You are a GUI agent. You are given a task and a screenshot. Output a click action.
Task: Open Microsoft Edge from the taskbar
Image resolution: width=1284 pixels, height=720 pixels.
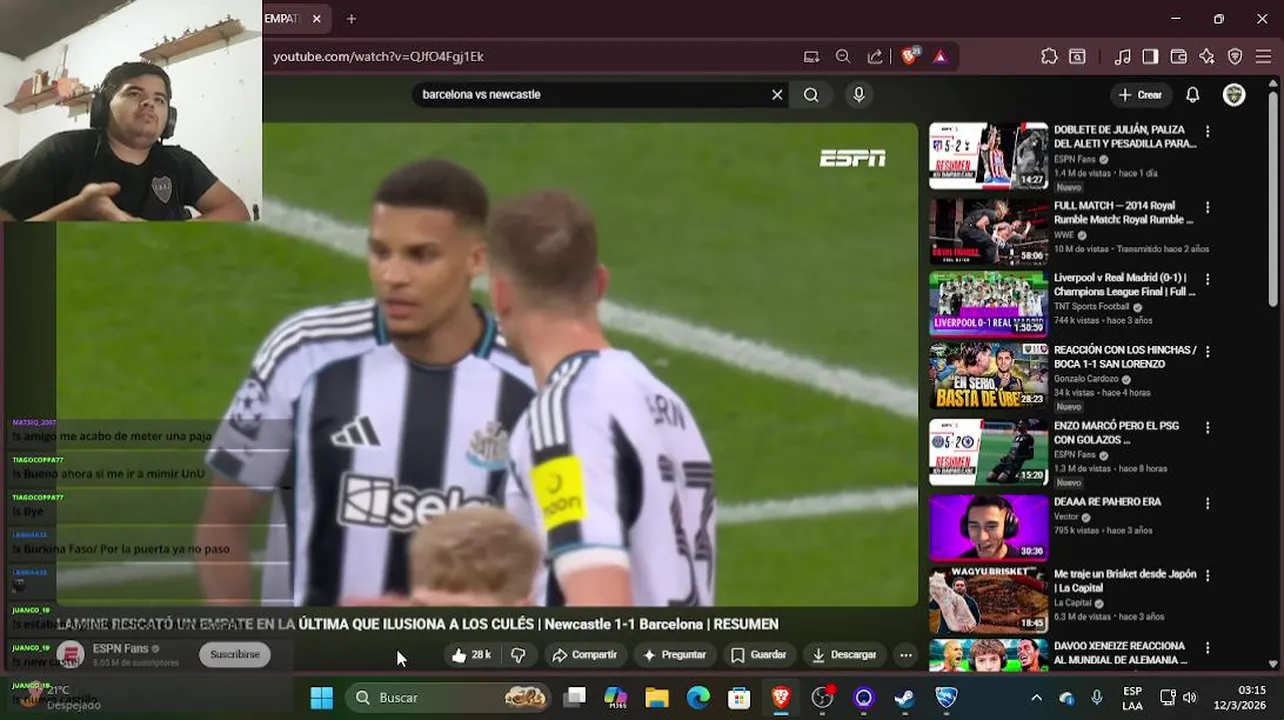pos(698,697)
